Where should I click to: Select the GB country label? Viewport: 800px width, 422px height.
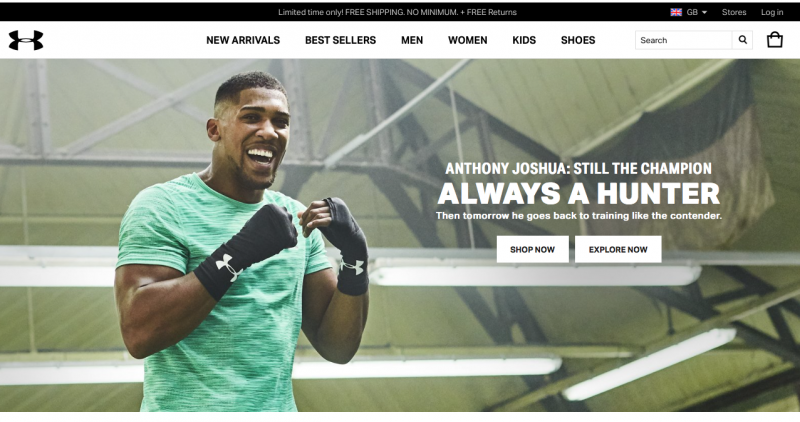click(692, 12)
